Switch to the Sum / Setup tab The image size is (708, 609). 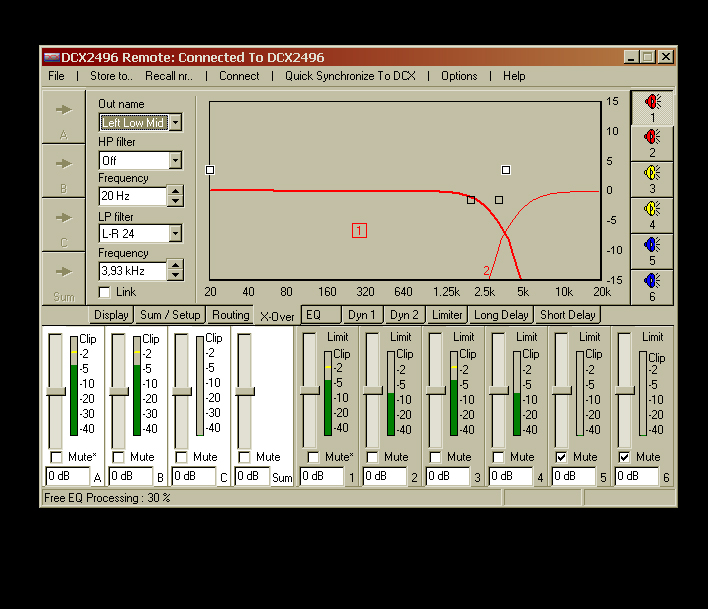click(170, 315)
